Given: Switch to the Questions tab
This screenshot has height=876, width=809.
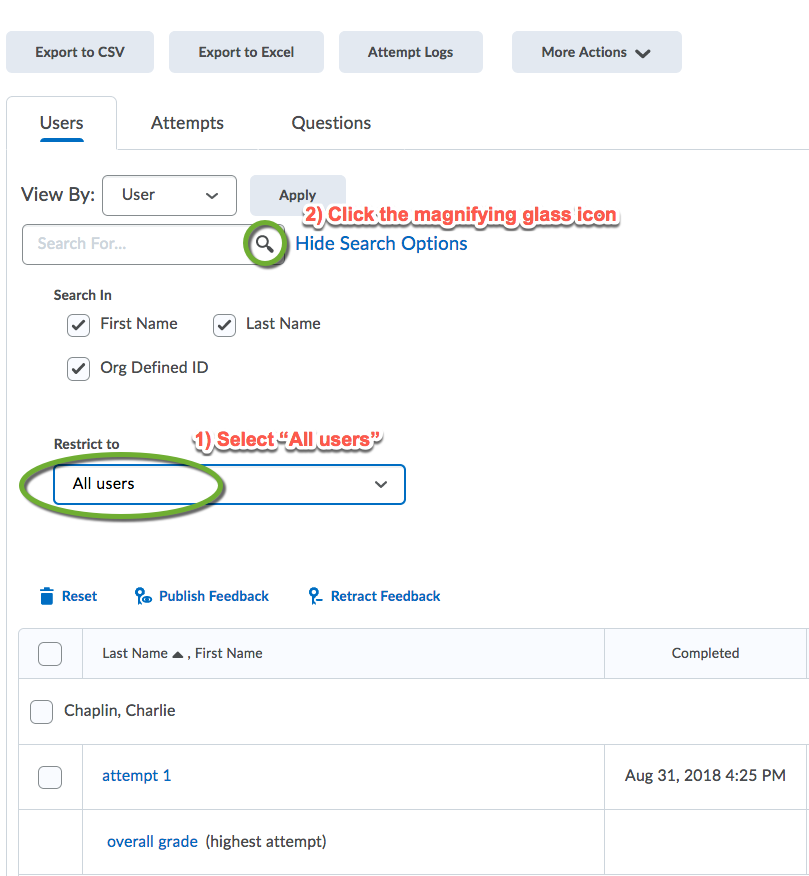Looking at the screenshot, I should click(331, 123).
